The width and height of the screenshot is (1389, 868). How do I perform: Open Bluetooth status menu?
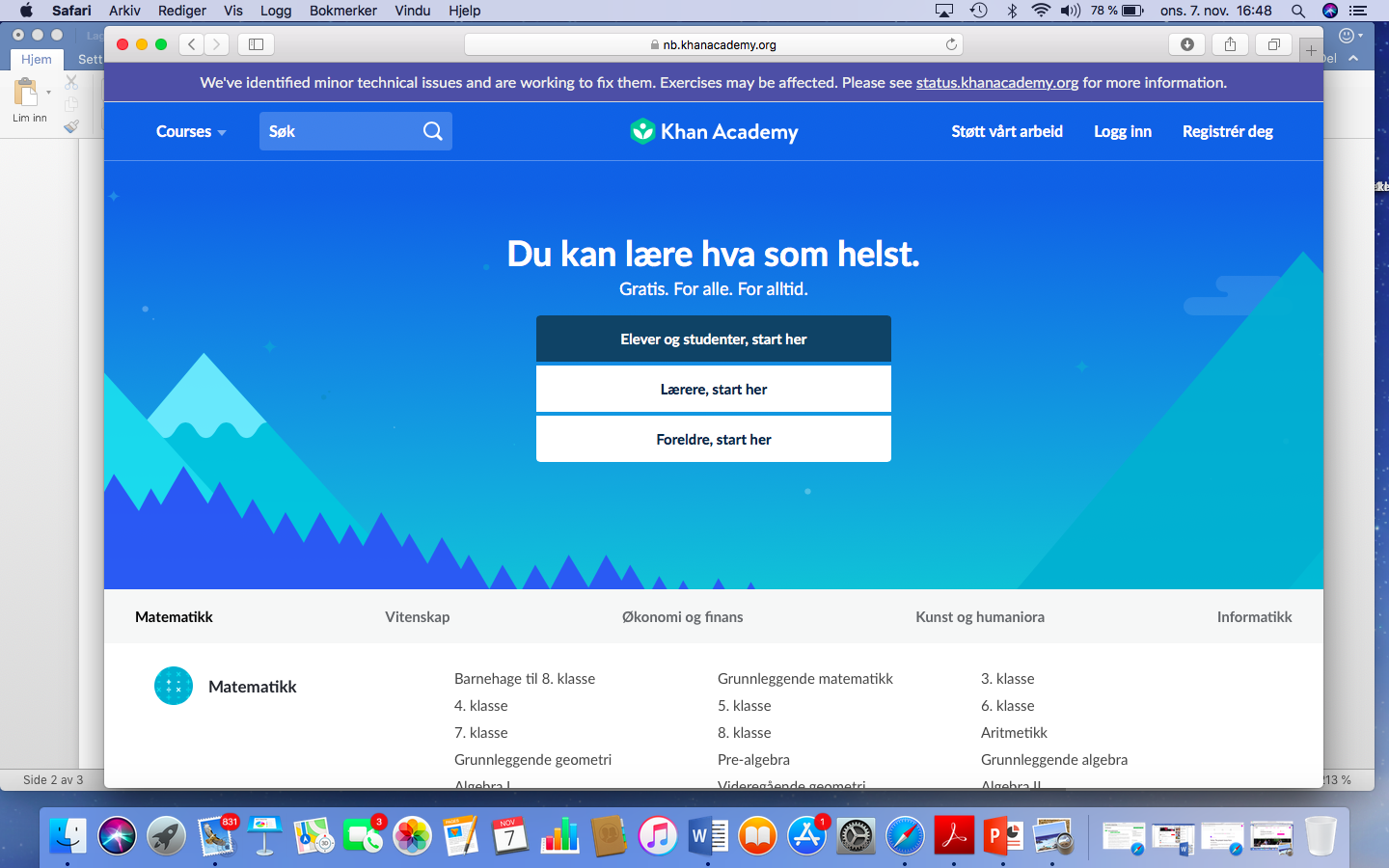(x=1012, y=11)
